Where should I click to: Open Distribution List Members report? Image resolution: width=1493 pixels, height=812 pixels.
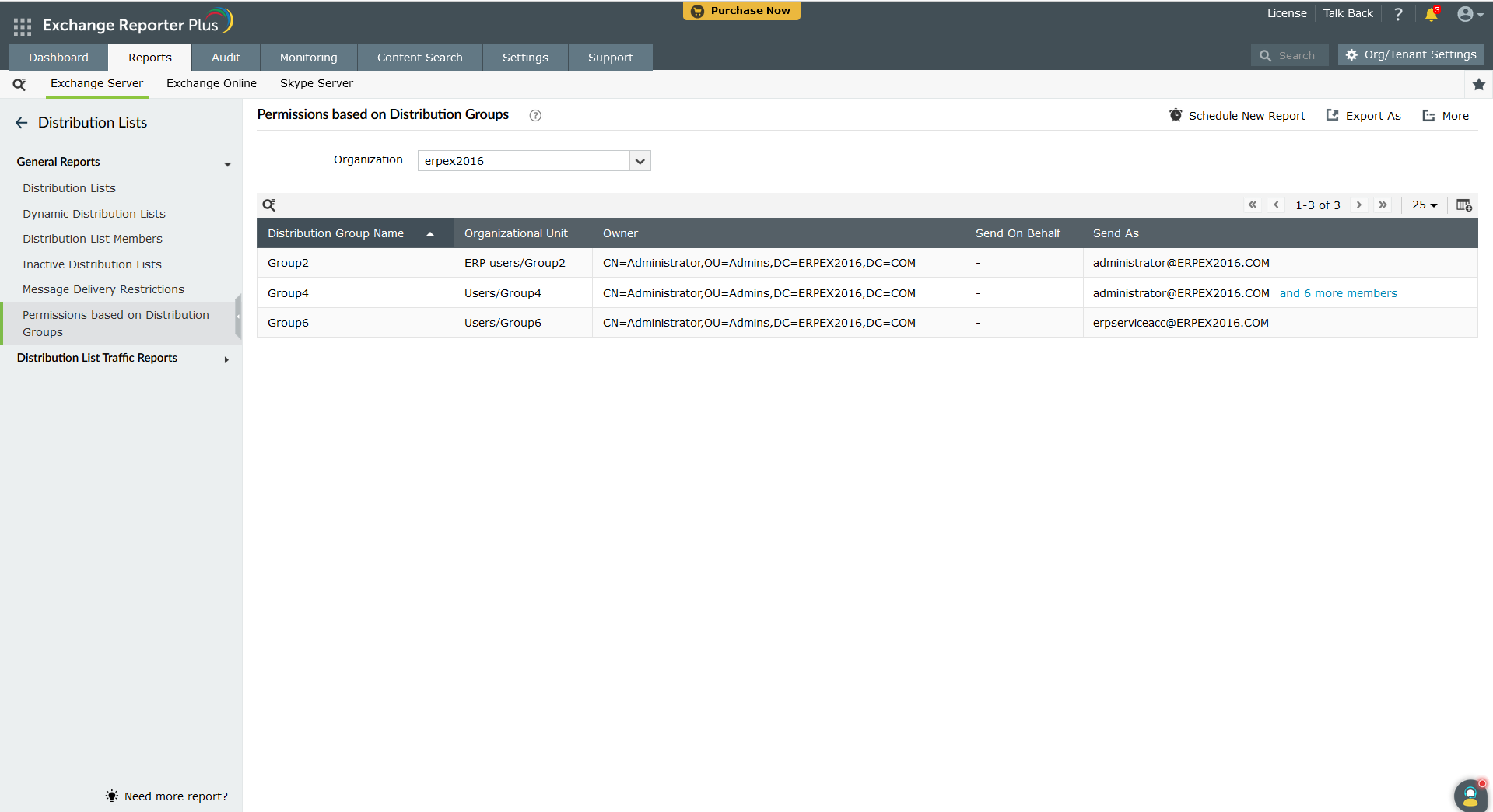click(93, 239)
